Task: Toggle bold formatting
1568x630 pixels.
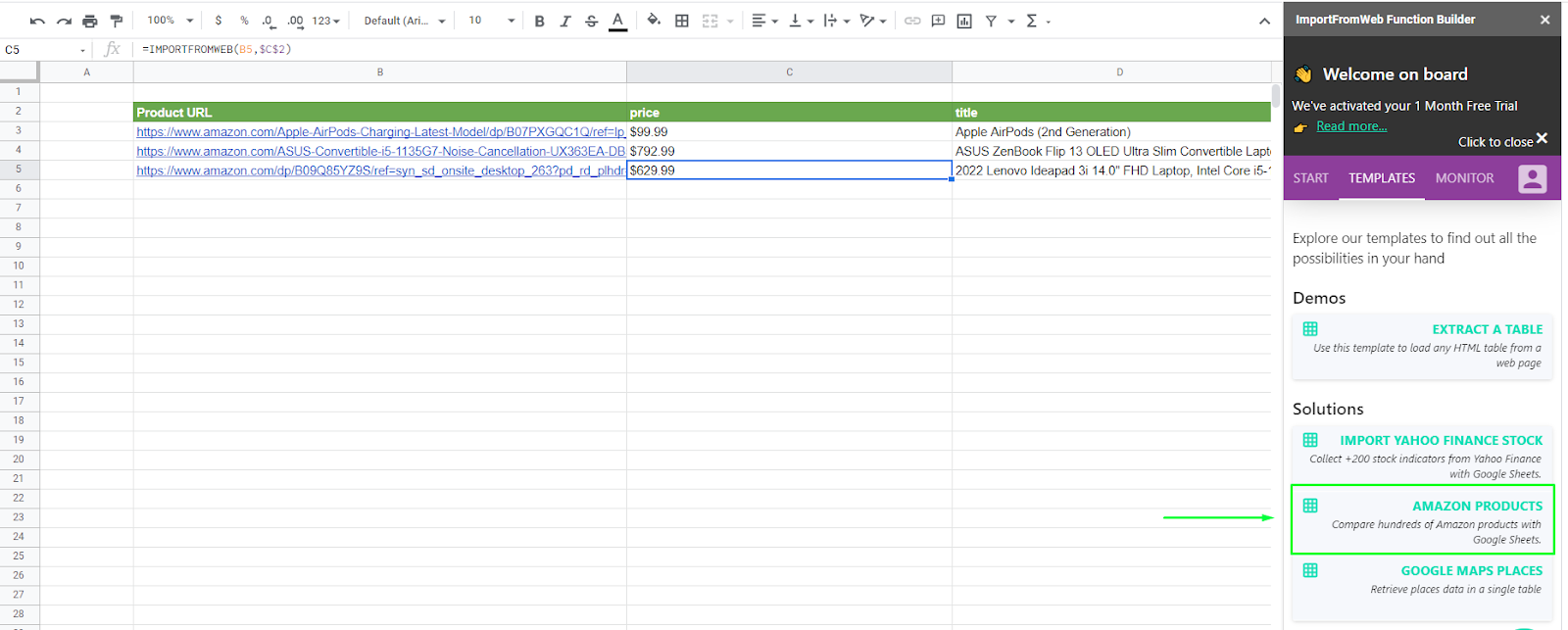Action: (539, 21)
